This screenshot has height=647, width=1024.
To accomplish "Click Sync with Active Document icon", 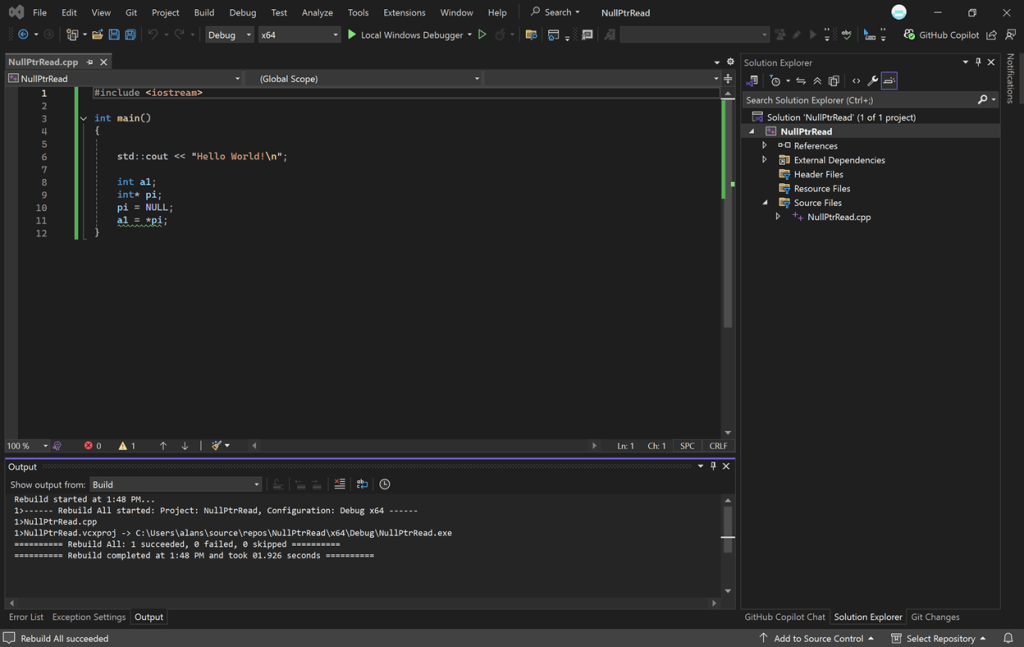I will (800, 81).
